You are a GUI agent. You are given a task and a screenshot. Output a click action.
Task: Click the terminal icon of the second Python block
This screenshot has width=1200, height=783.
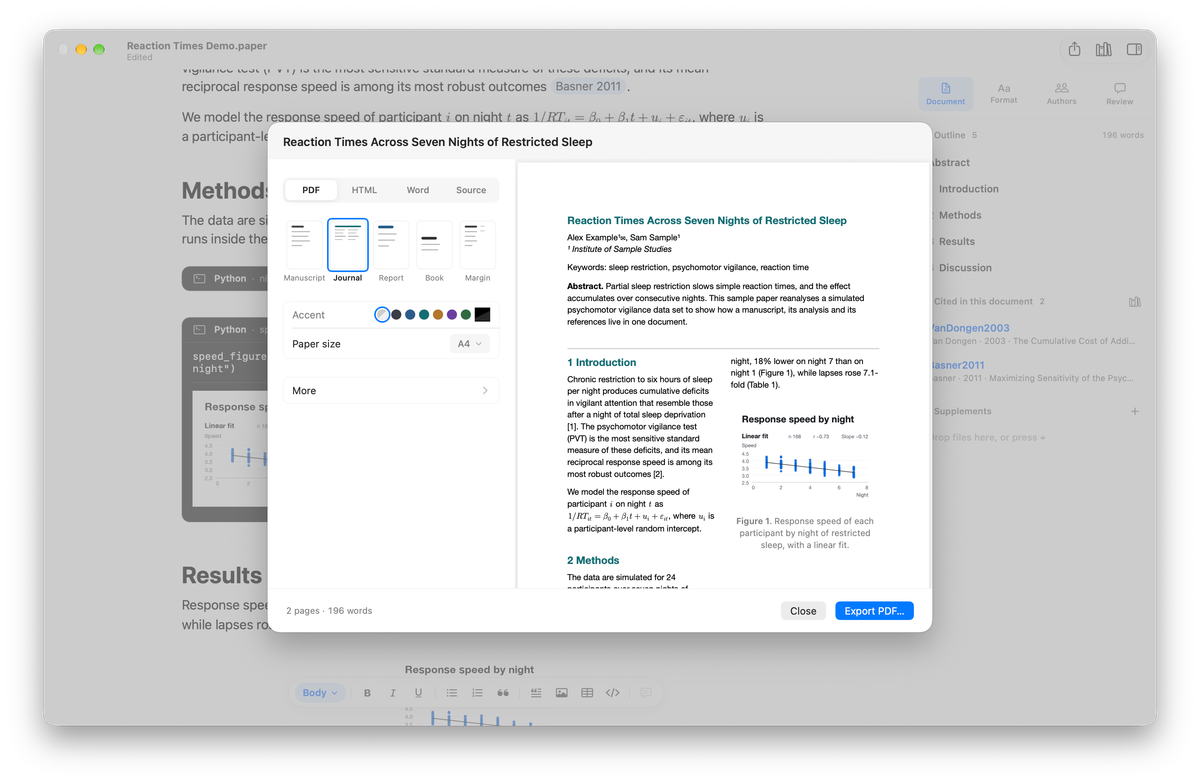click(199, 329)
